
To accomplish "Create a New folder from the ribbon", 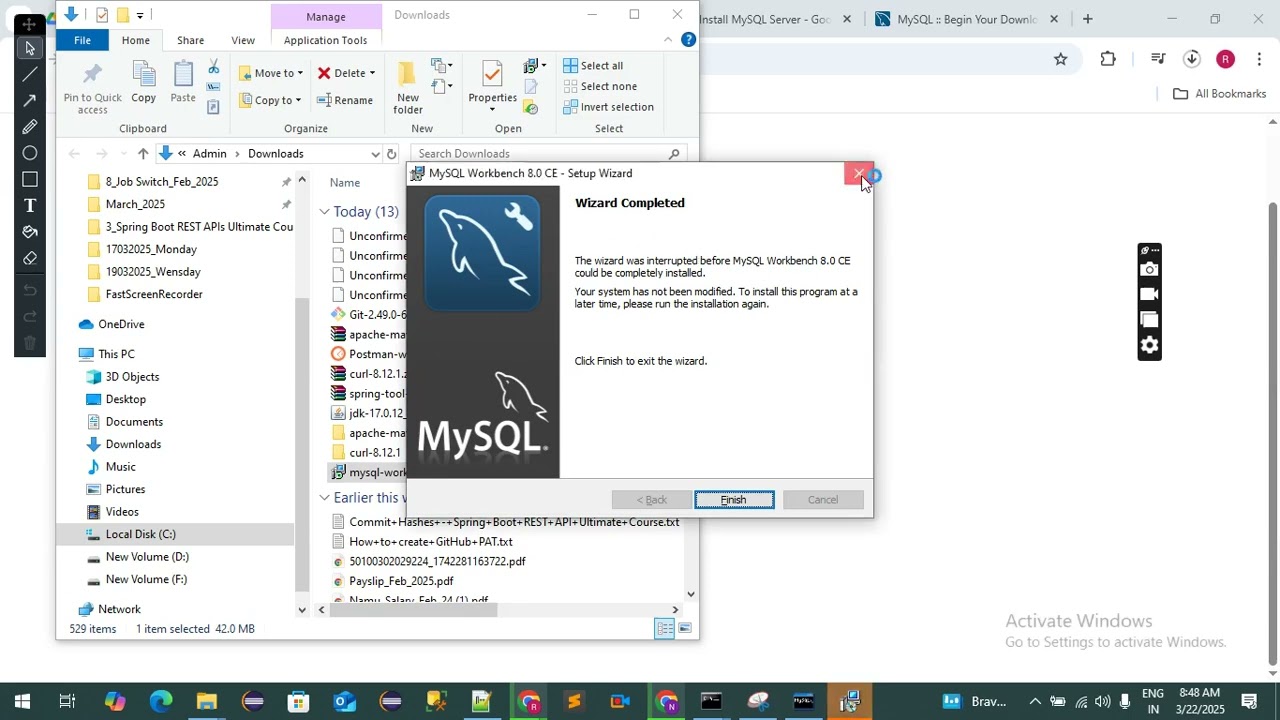I will pos(408,88).
